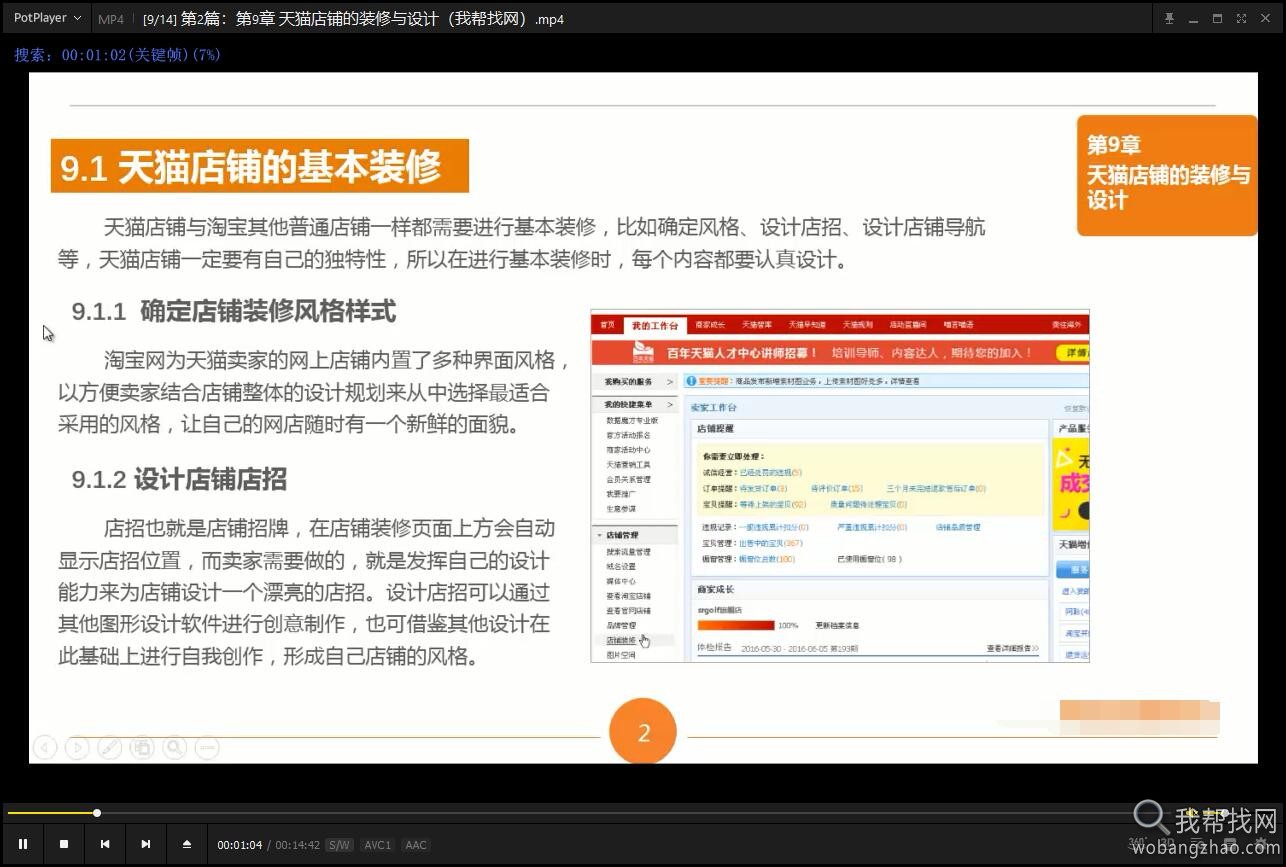Click the seek bar position handle
Viewport: 1286px width, 867px height.
97,813
